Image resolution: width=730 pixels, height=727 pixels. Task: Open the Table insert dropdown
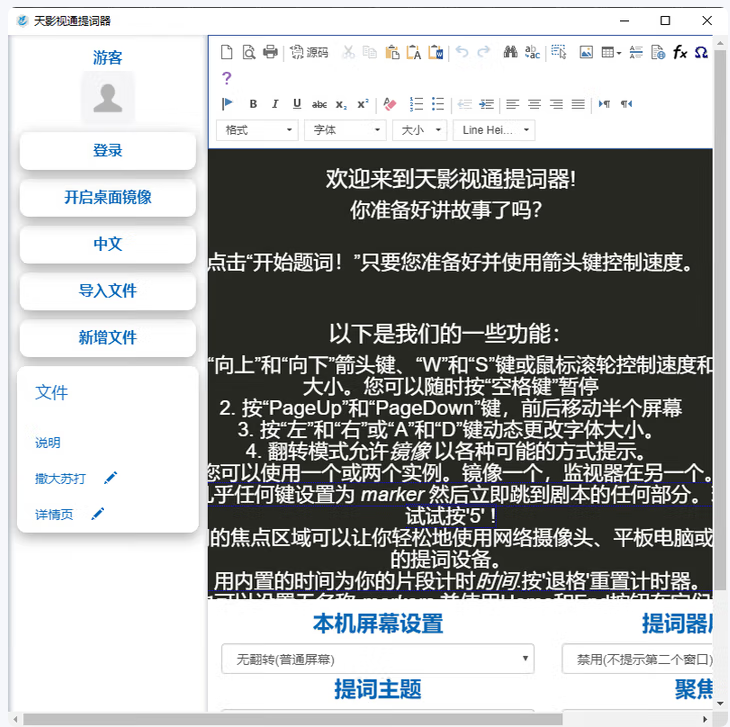click(x=611, y=52)
